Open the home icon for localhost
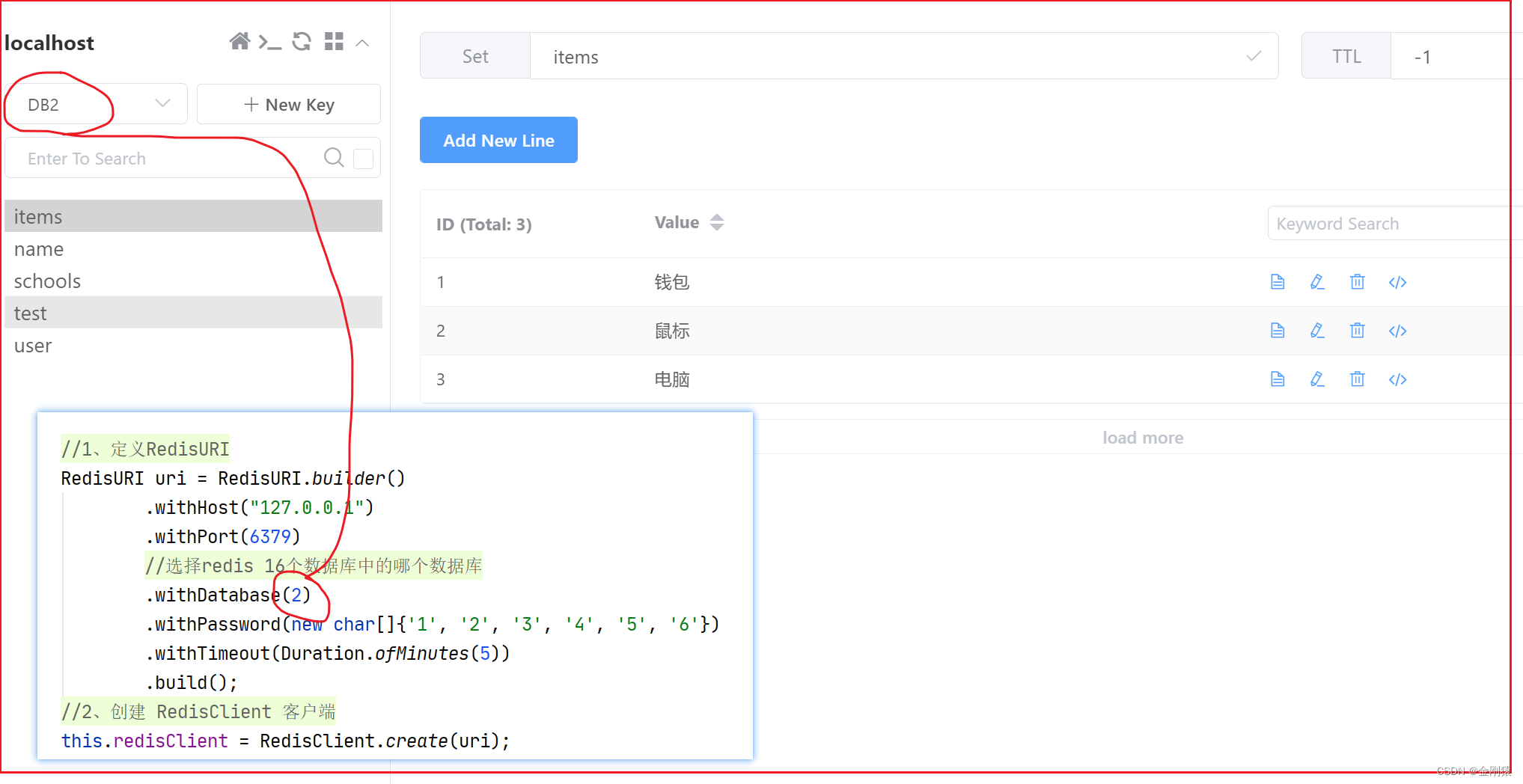 point(239,41)
